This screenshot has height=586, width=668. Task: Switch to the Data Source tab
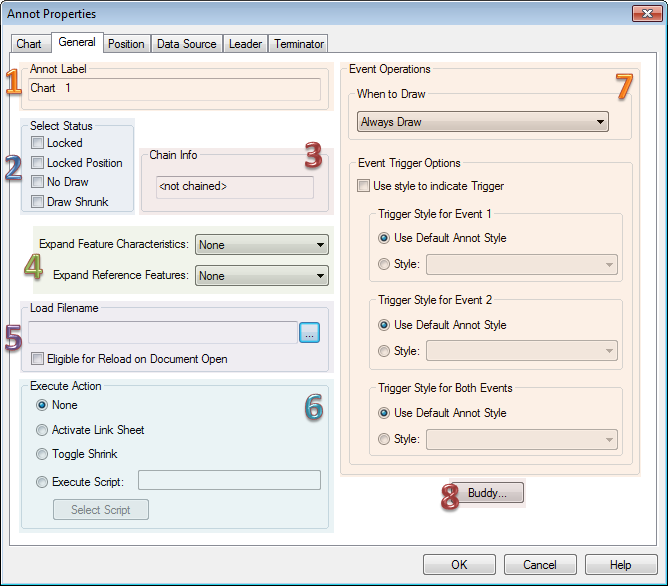186,44
